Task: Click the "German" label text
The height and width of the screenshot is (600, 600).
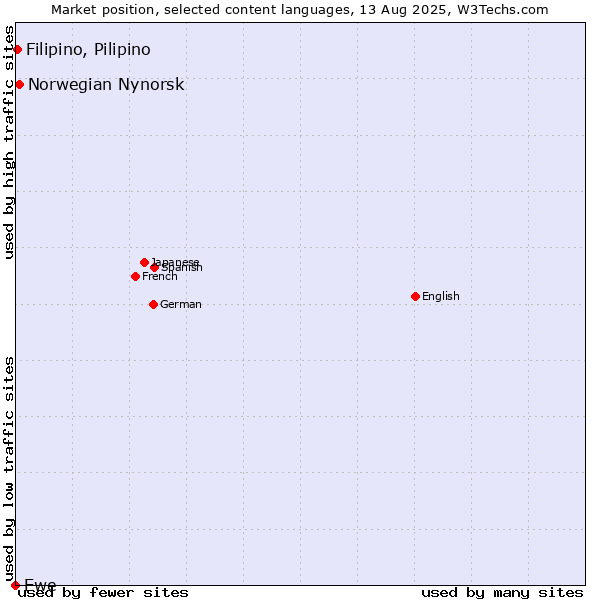Action: [181, 305]
